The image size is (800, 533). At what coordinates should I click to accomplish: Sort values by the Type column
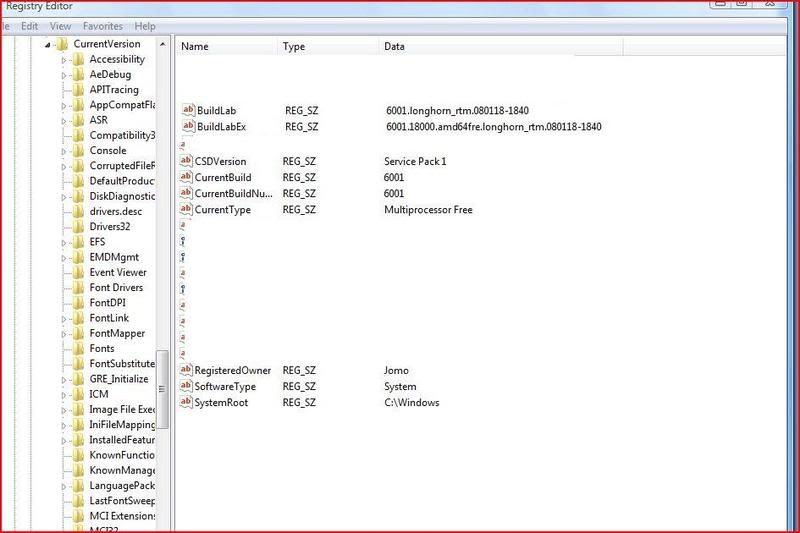329,46
